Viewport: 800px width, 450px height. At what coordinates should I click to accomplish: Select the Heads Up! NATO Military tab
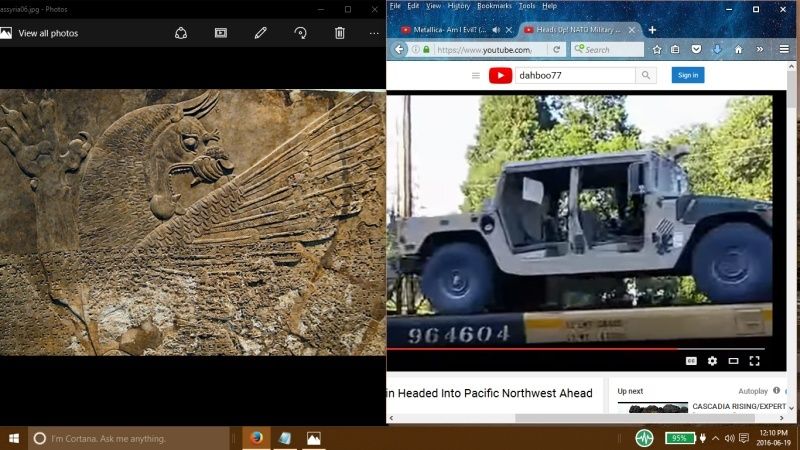[x=578, y=30]
